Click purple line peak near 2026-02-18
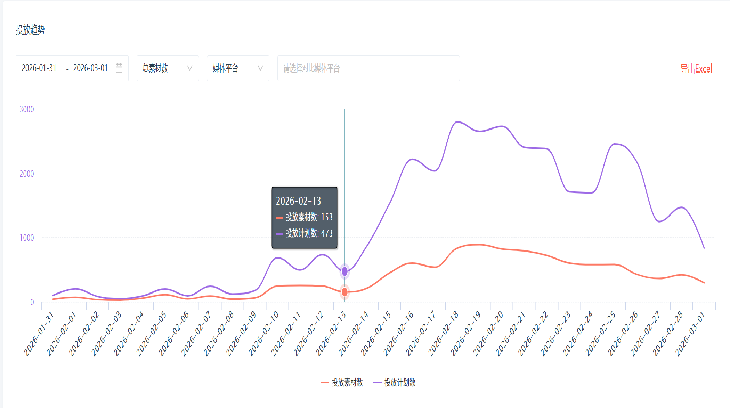730x408 pixels. point(458,122)
